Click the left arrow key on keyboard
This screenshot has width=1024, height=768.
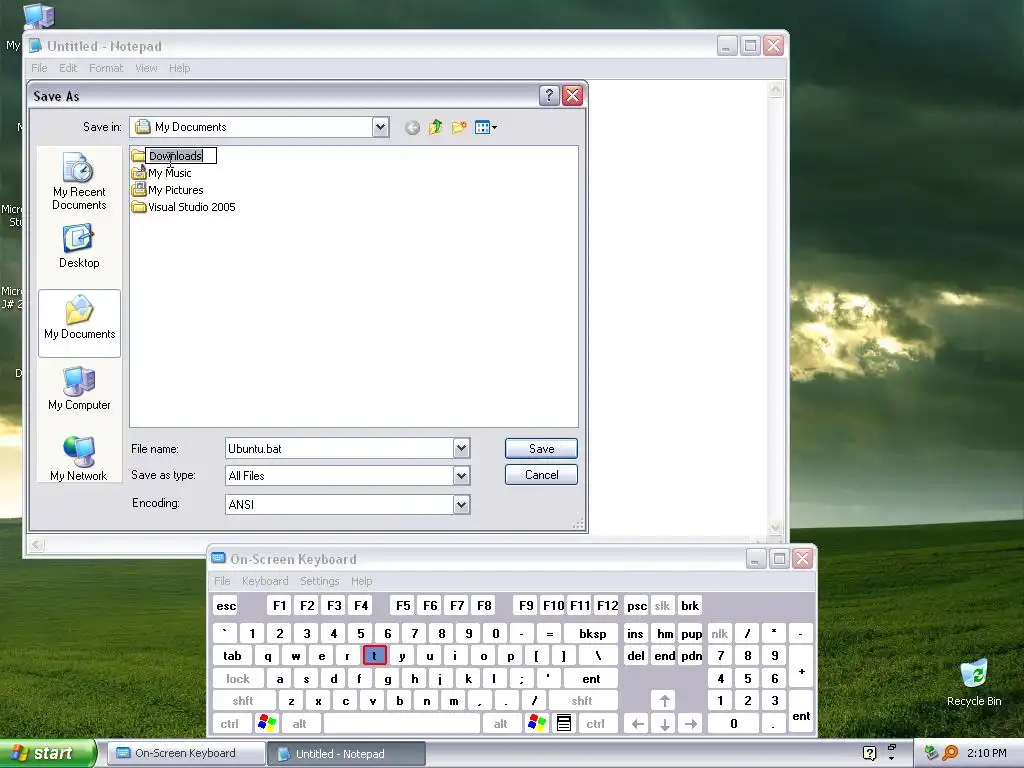[x=637, y=724]
